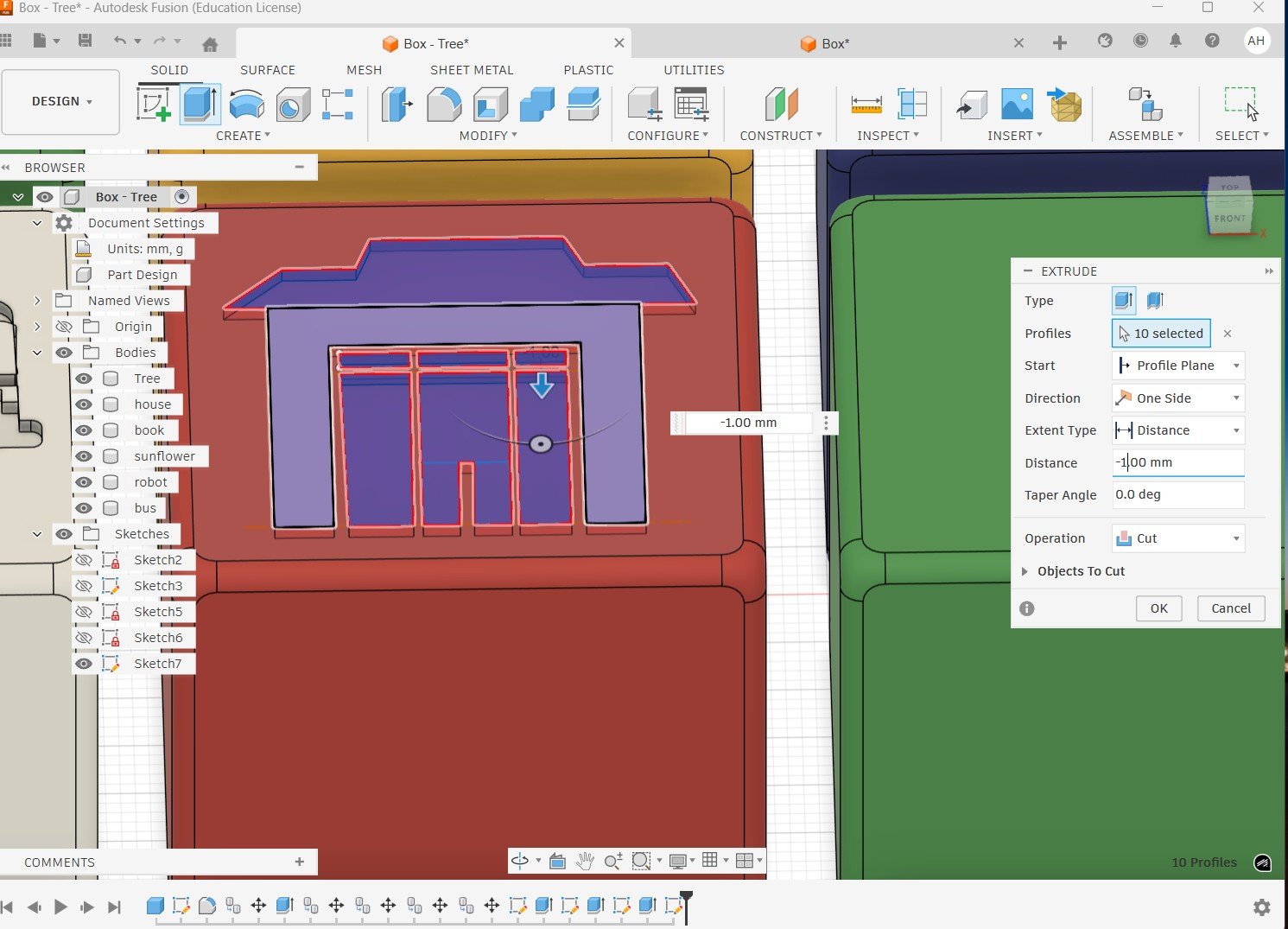Click OK in the Extrude dialog

pos(1158,608)
